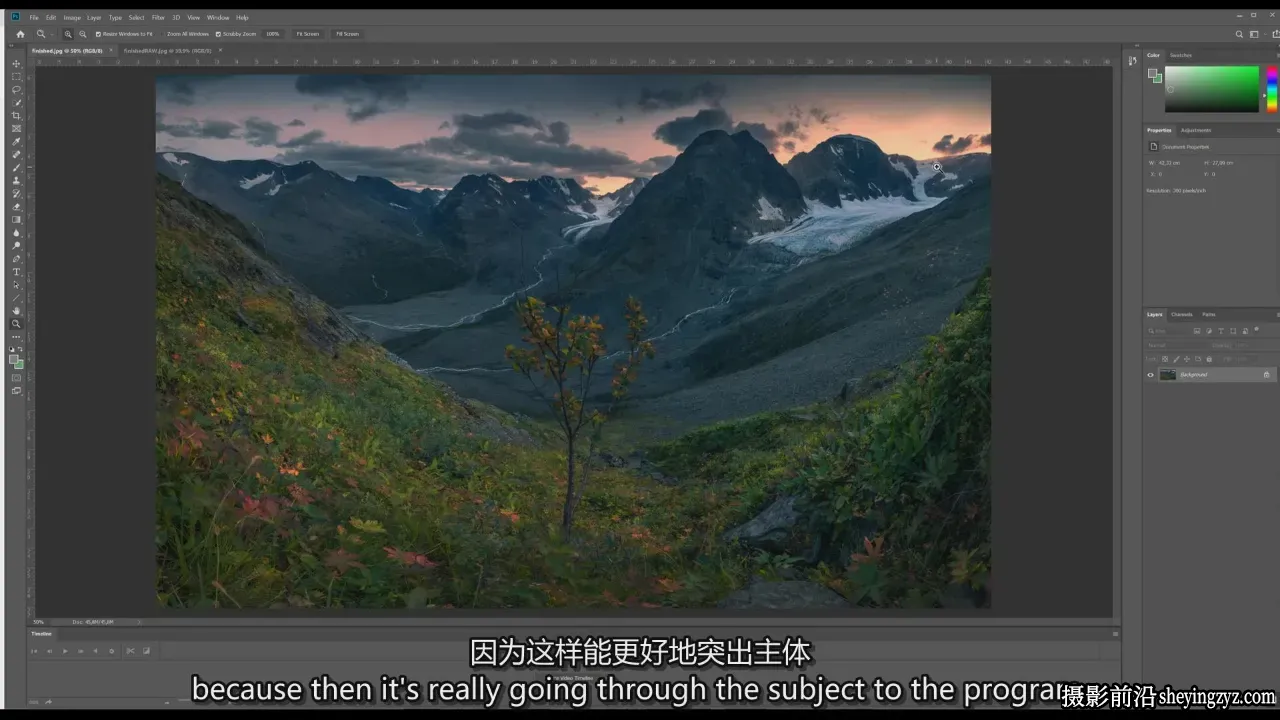Click the foreground color swatch in toolbar

click(14, 360)
